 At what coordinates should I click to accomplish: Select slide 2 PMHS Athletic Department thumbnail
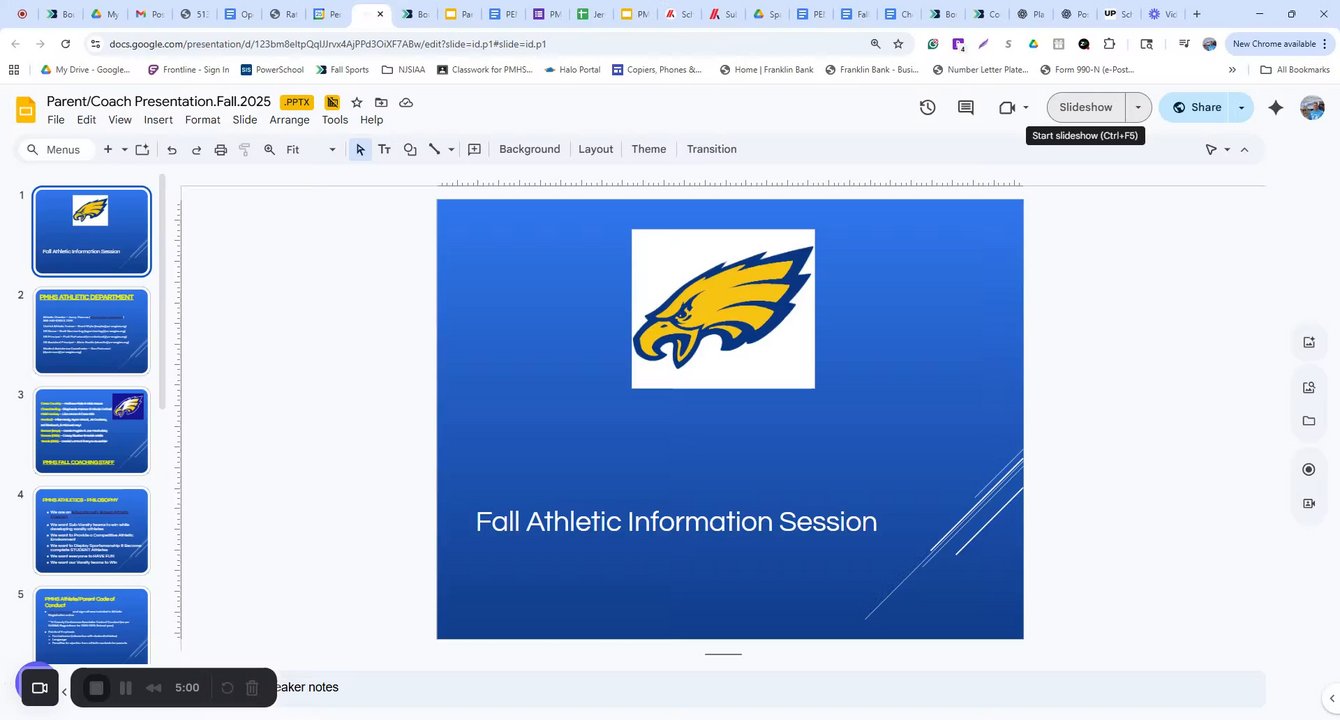pyautogui.click(x=92, y=331)
